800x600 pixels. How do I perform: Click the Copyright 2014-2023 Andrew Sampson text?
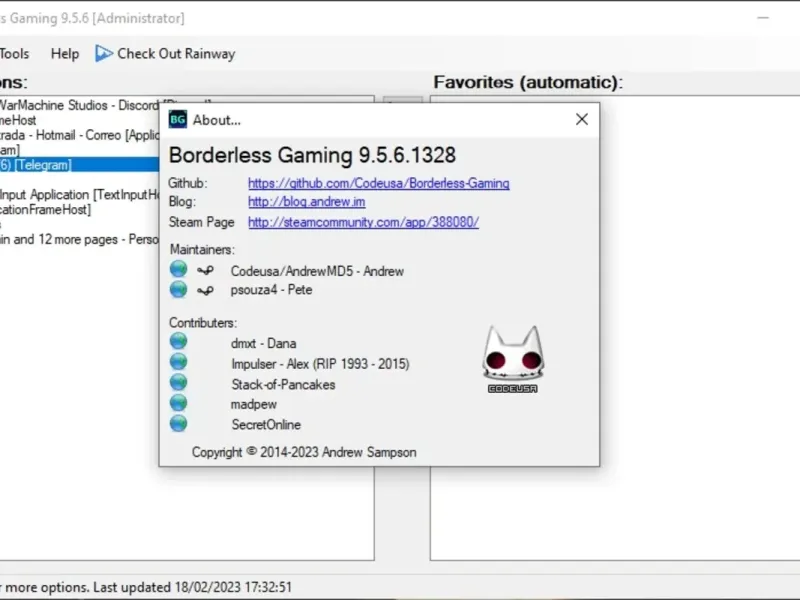(x=304, y=452)
